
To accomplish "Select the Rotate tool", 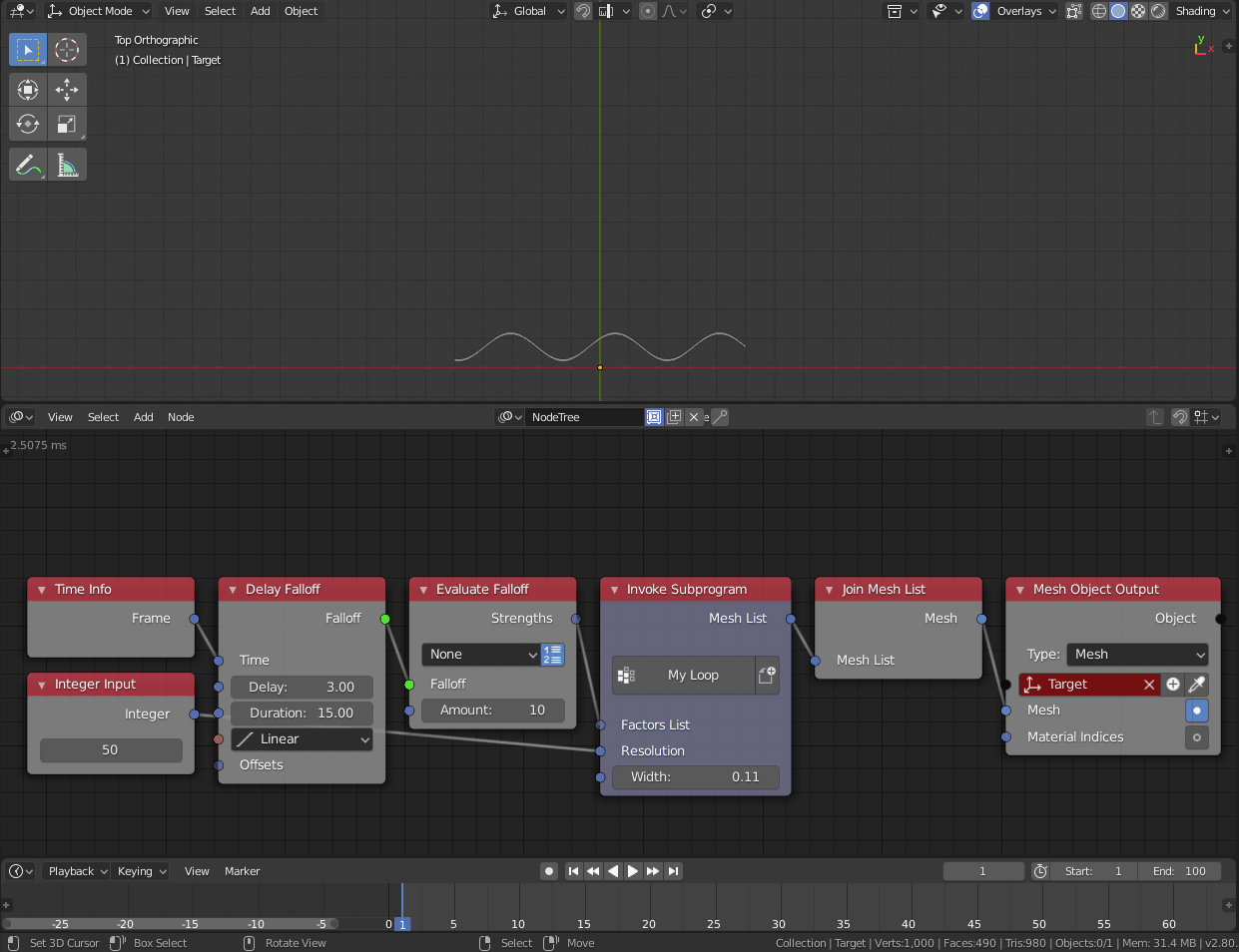I will tap(27, 124).
